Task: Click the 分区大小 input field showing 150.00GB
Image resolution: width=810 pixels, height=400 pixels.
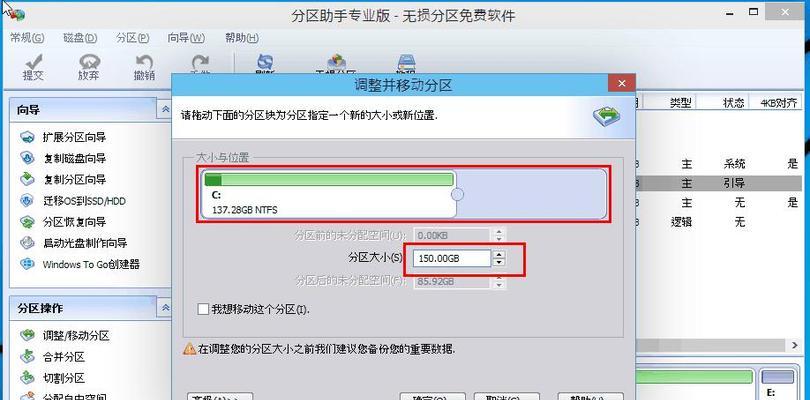Action: 452,258
